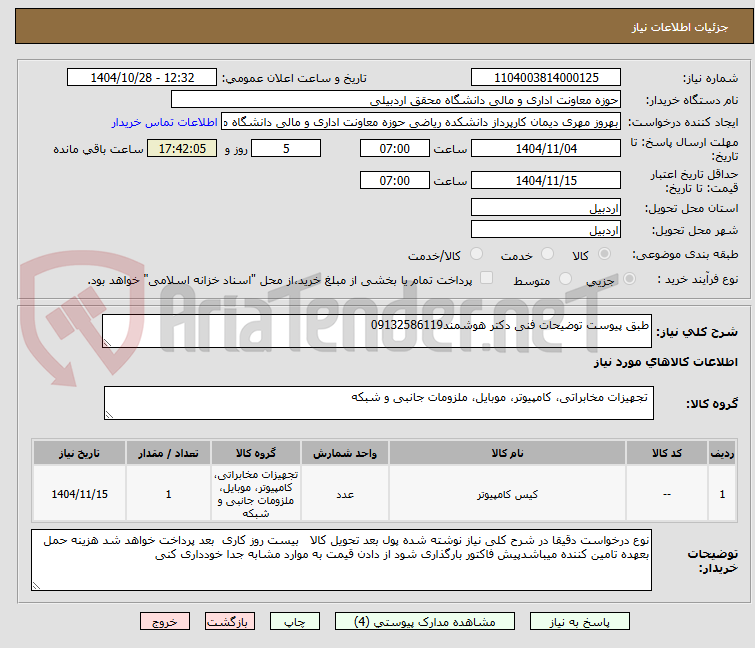Screen dimensions: 755x648
Task: Open 'مشاهده مدارک پیوستی (4)' attachments
Action: [425, 622]
